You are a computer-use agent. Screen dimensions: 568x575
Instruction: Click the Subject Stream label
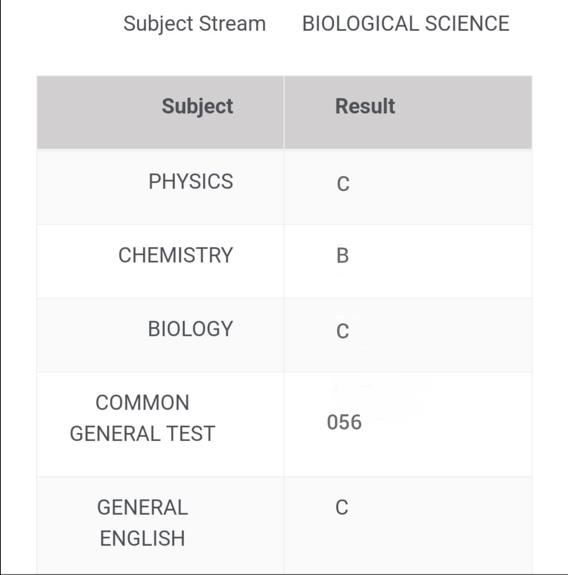click(195, 24)
